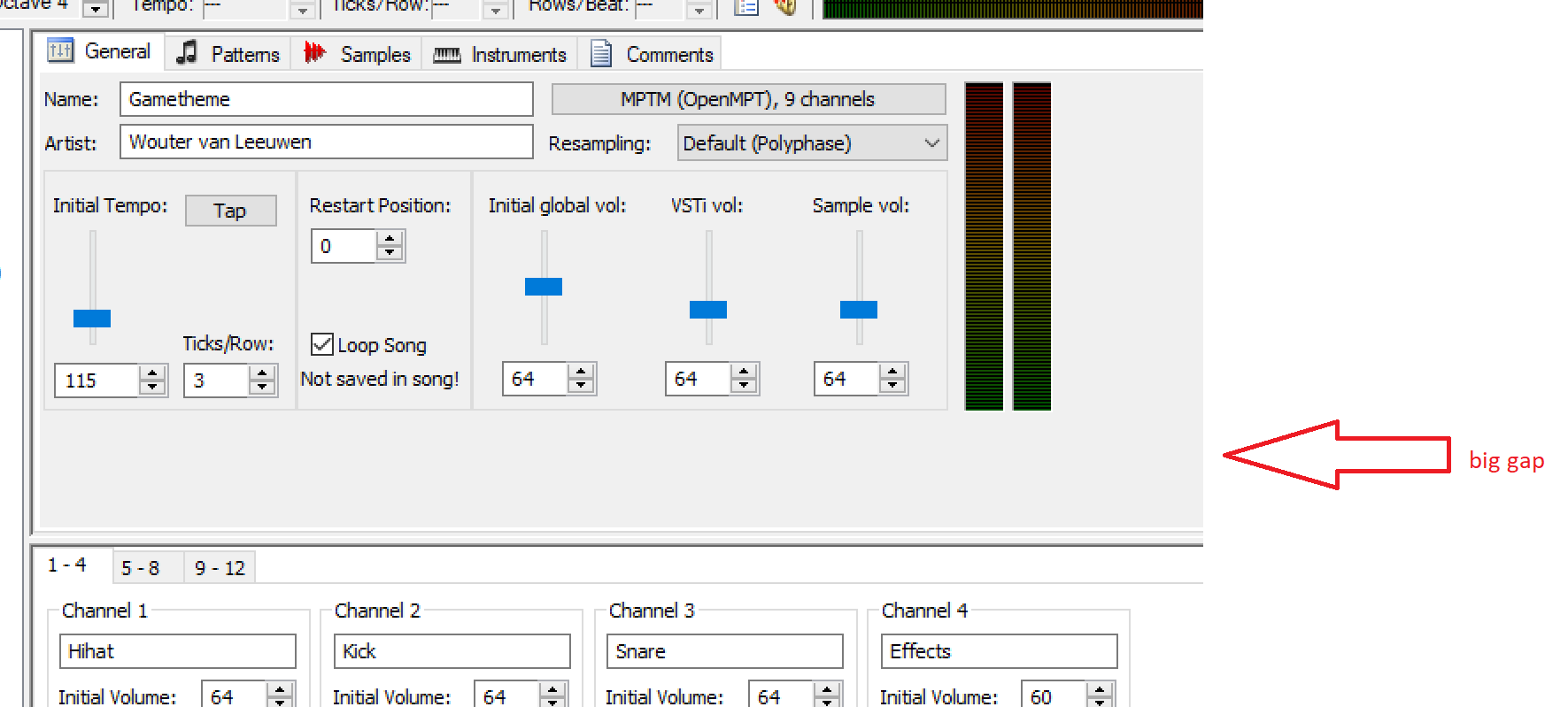This screenshot has height=707, width=1568.
Task: Open the Comments tab
Action: click(651, 54)
